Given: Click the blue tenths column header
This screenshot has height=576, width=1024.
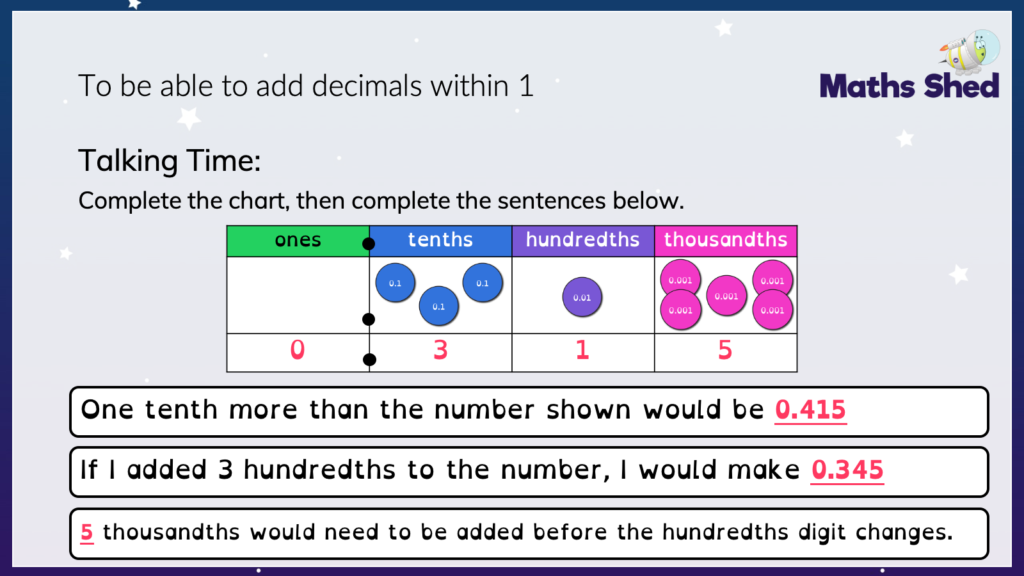Looking at the screenshot, I should 440,240.
